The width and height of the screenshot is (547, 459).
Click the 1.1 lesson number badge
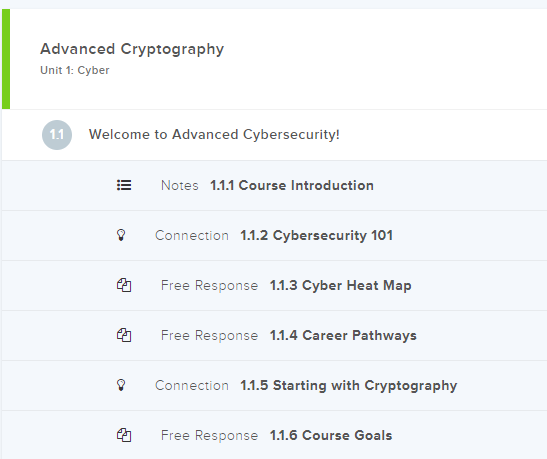(x=57, y=135)
